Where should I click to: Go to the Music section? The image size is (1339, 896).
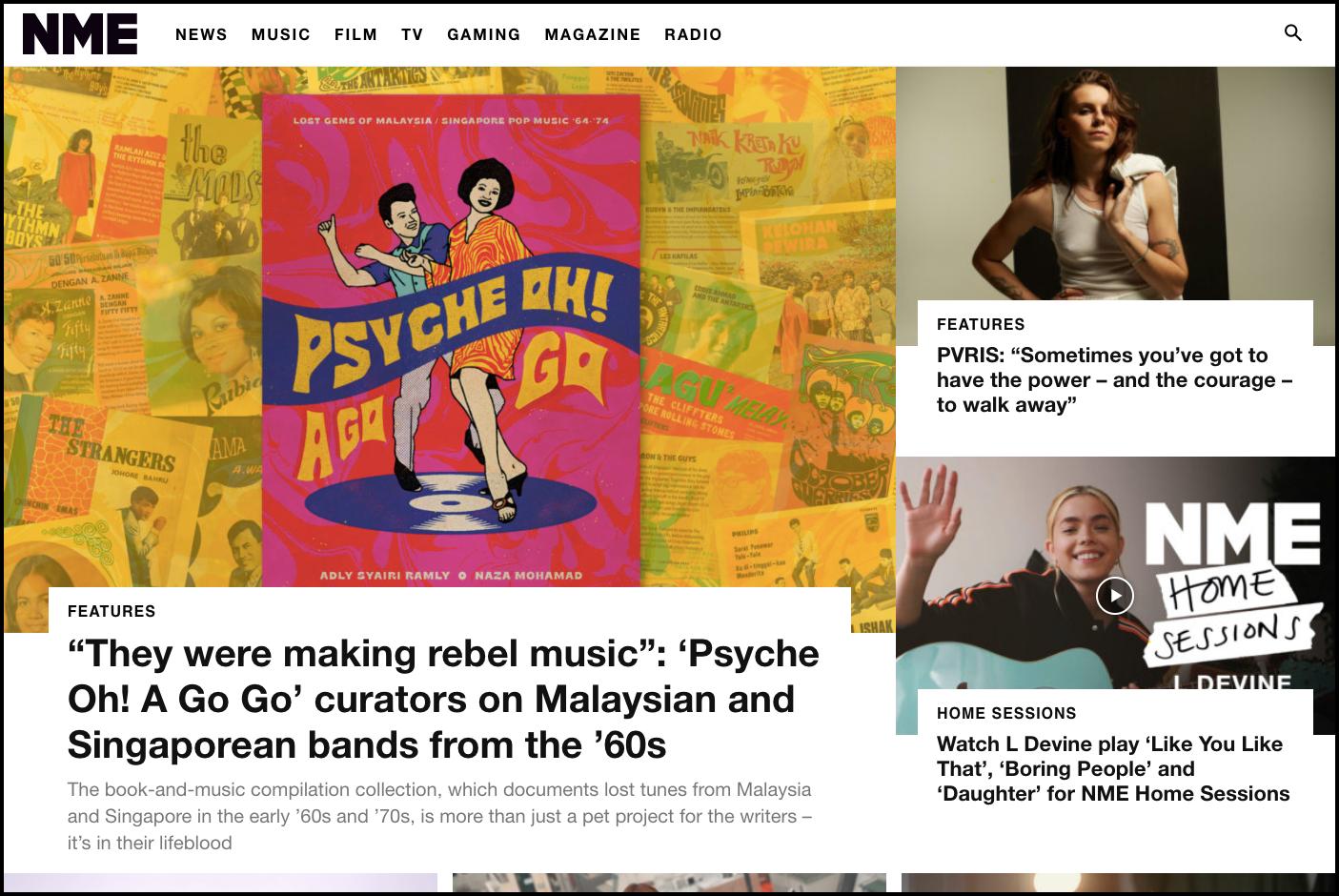tap(281, 34)
